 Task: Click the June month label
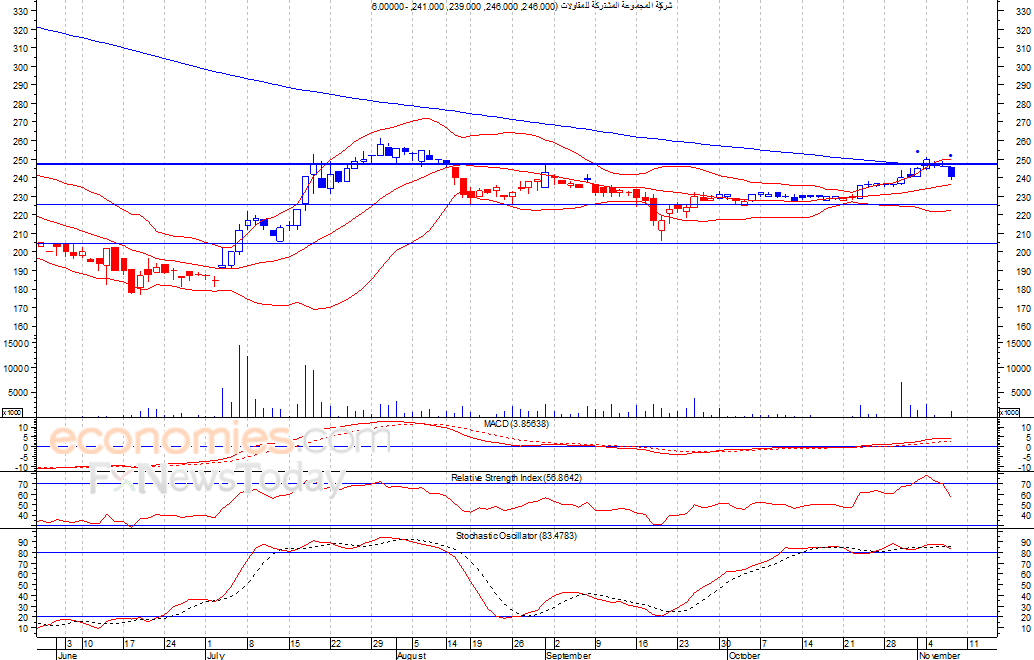point(68,655)
